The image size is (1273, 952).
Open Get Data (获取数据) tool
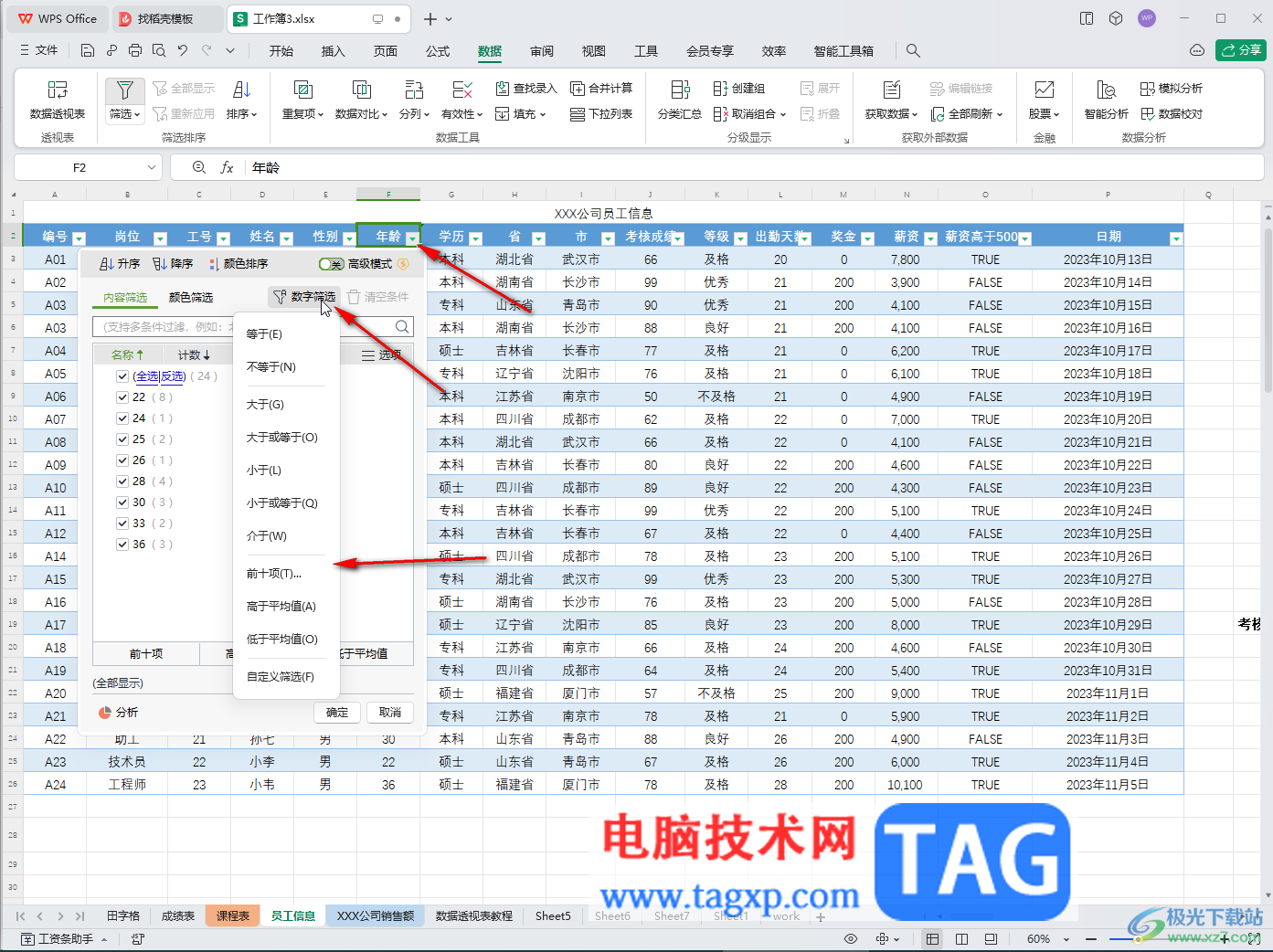point(892,99)
